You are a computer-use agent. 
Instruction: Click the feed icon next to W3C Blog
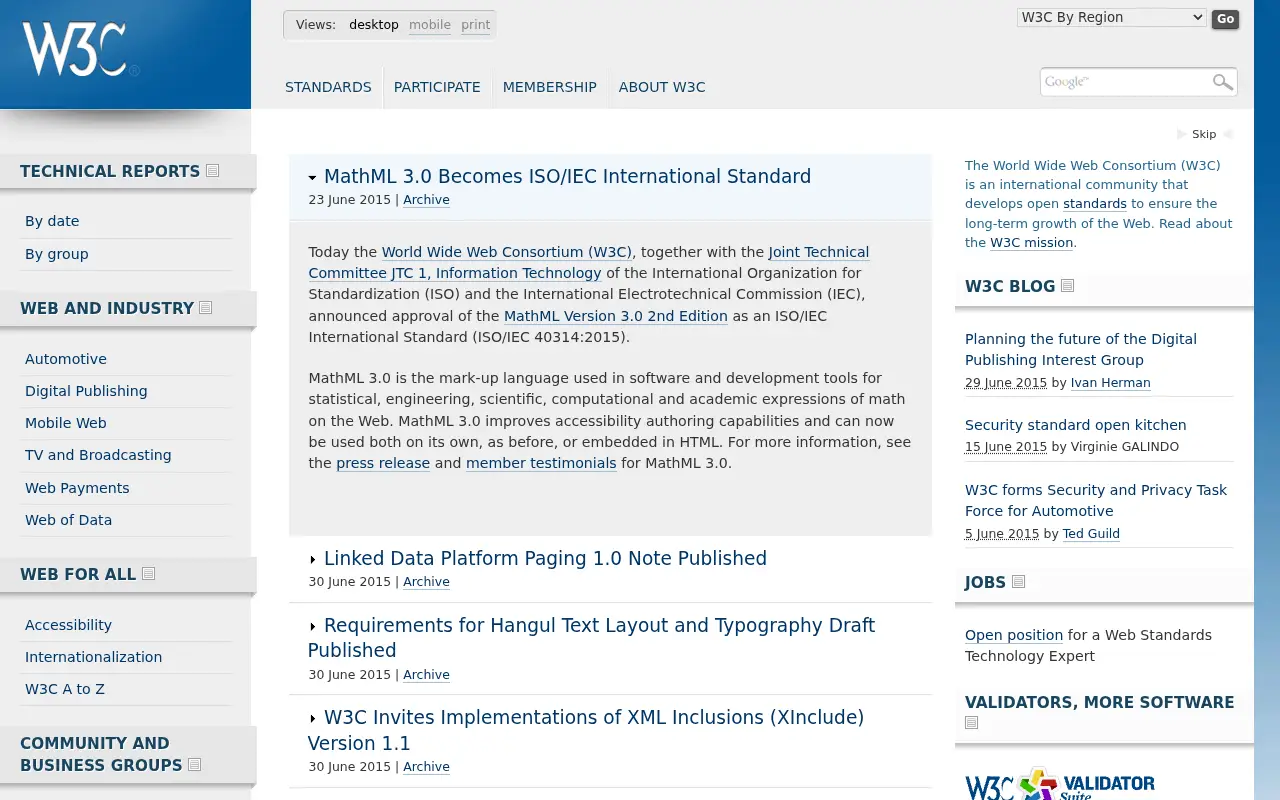click(x=1067, y=286)
